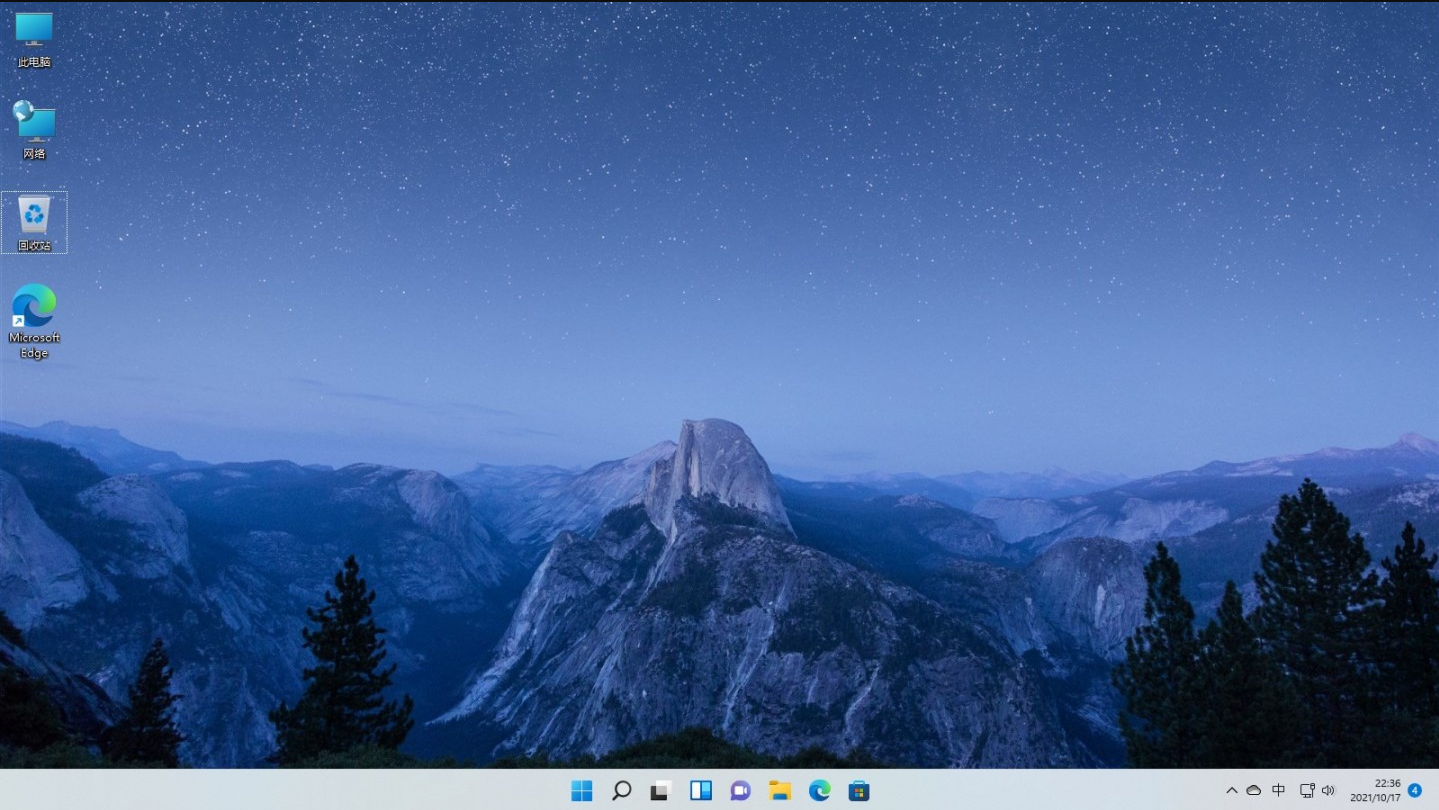Select Microsoft Edge desktop shortcut
This screenshot has width=1439, height=810.
(34, 318)
